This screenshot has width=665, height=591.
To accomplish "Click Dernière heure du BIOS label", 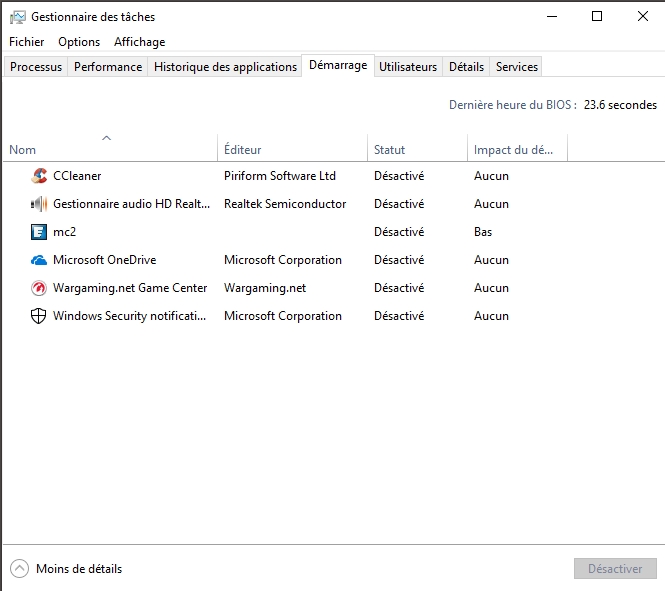I will point(513,105).
